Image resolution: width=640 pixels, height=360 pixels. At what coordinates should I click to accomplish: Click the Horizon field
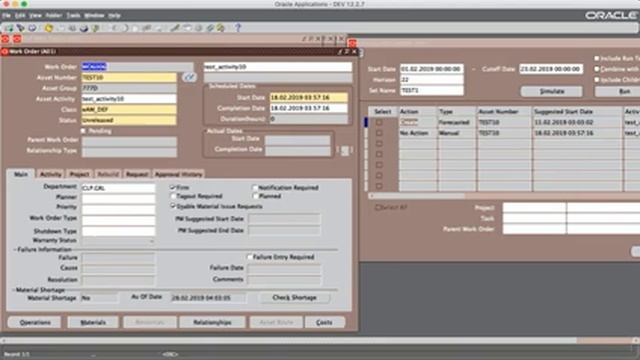coord(431,80)
